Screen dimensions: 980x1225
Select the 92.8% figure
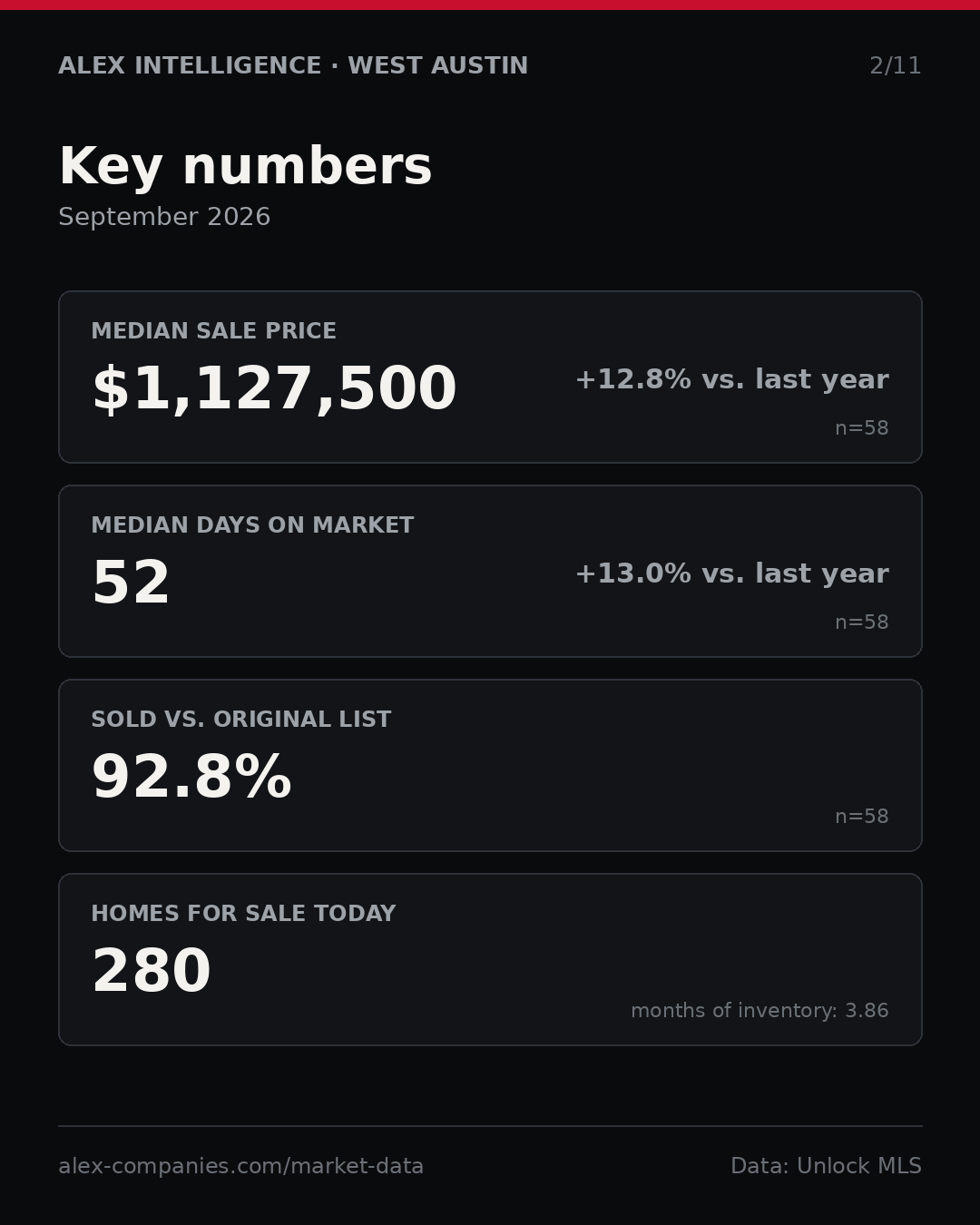(191, 778)
